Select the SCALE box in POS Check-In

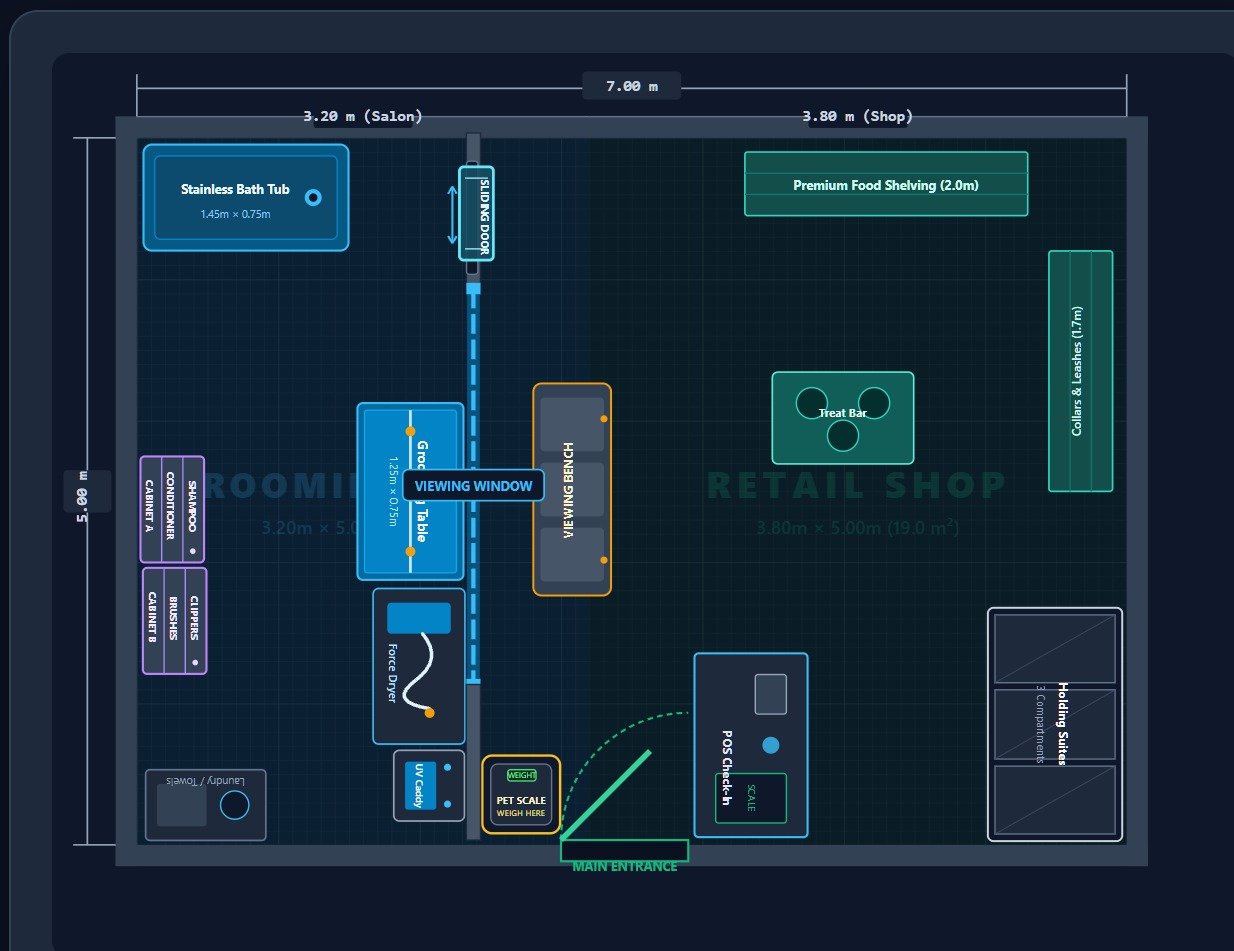tap(751, 798)
